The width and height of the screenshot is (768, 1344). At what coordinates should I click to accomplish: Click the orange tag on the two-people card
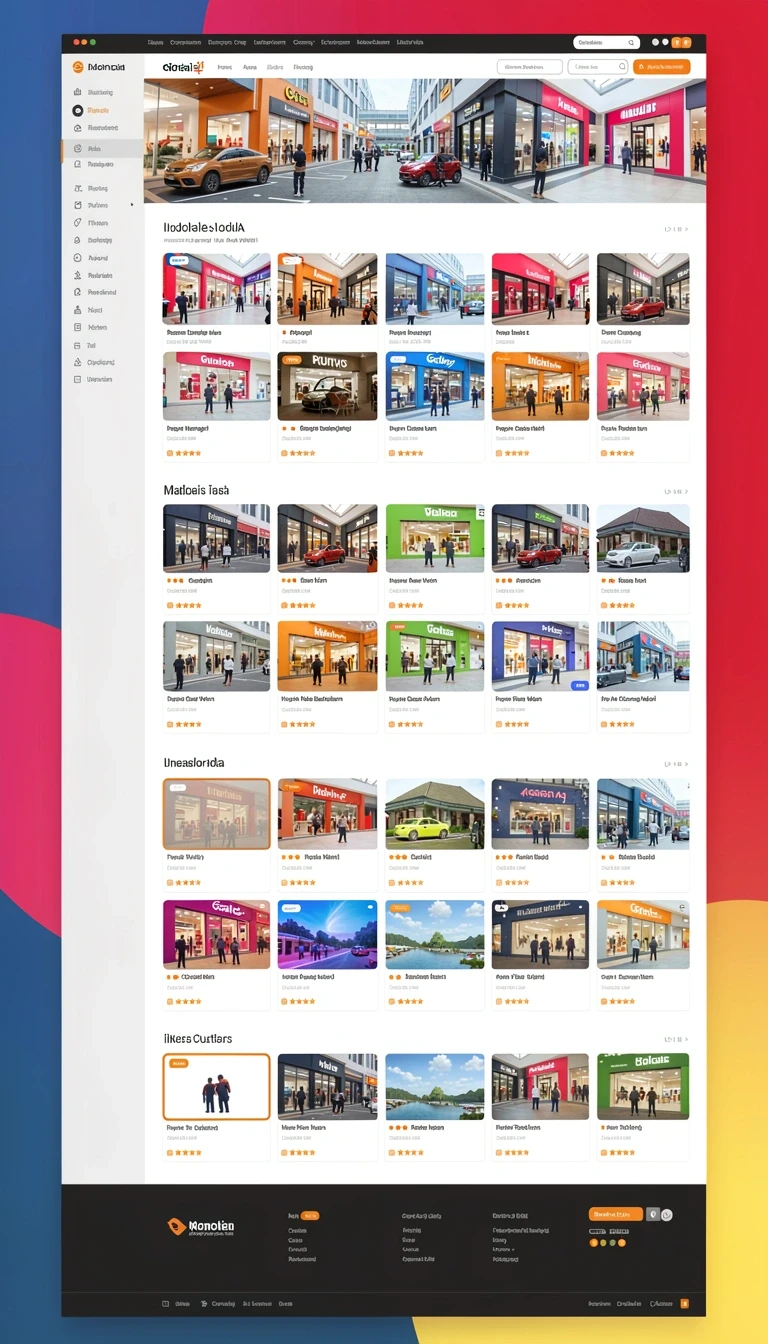pyautogui.click(x=179, y=1063)
